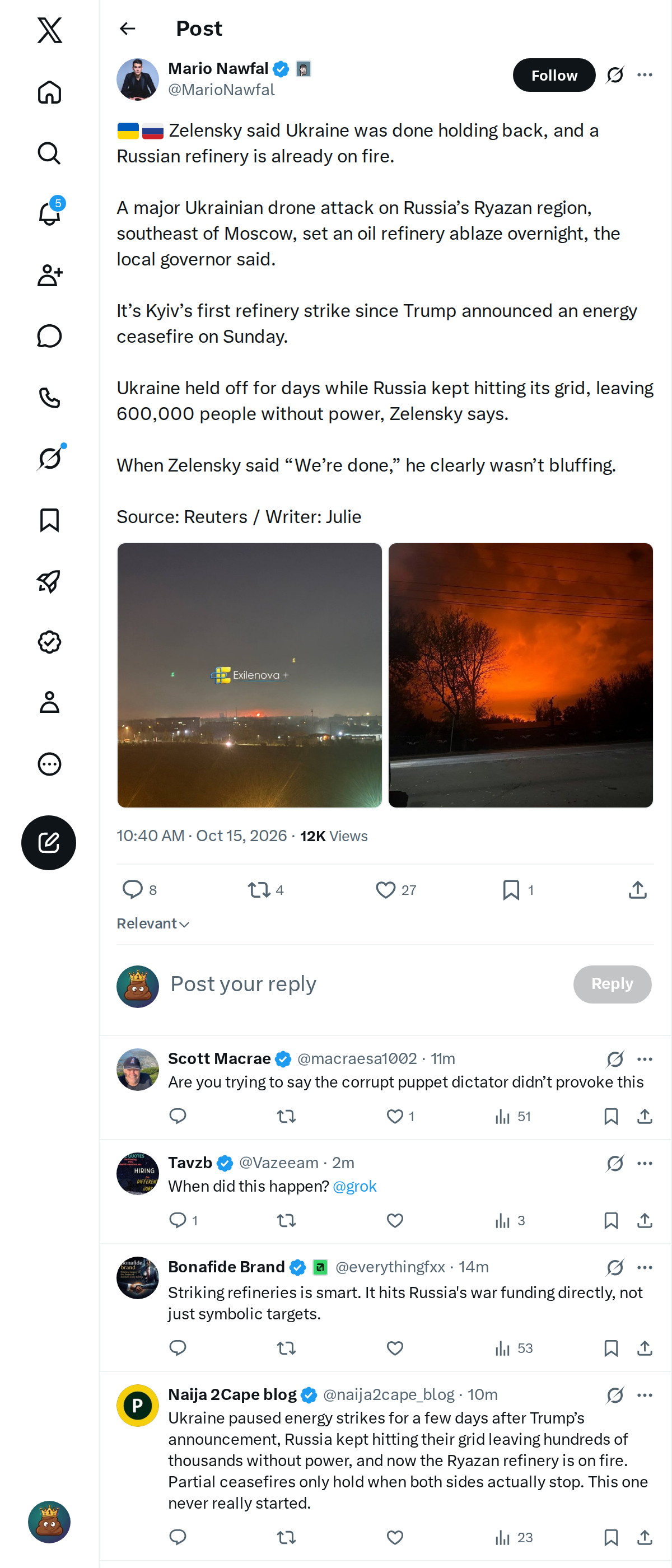This screenshot has height=1568, width=672.
Task: Open more options on main post
Action: (645, 75)
